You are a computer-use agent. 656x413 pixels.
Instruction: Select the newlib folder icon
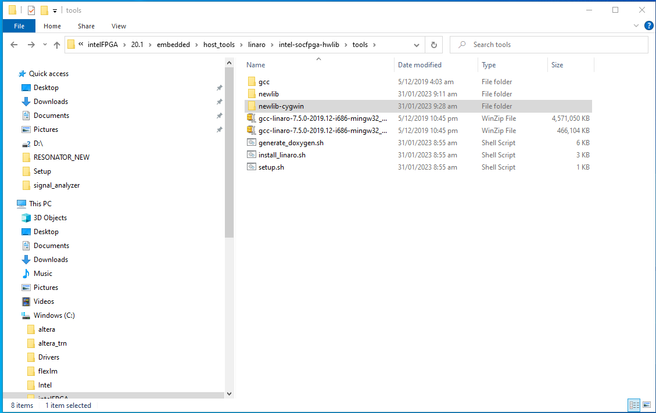click(251, 94)
